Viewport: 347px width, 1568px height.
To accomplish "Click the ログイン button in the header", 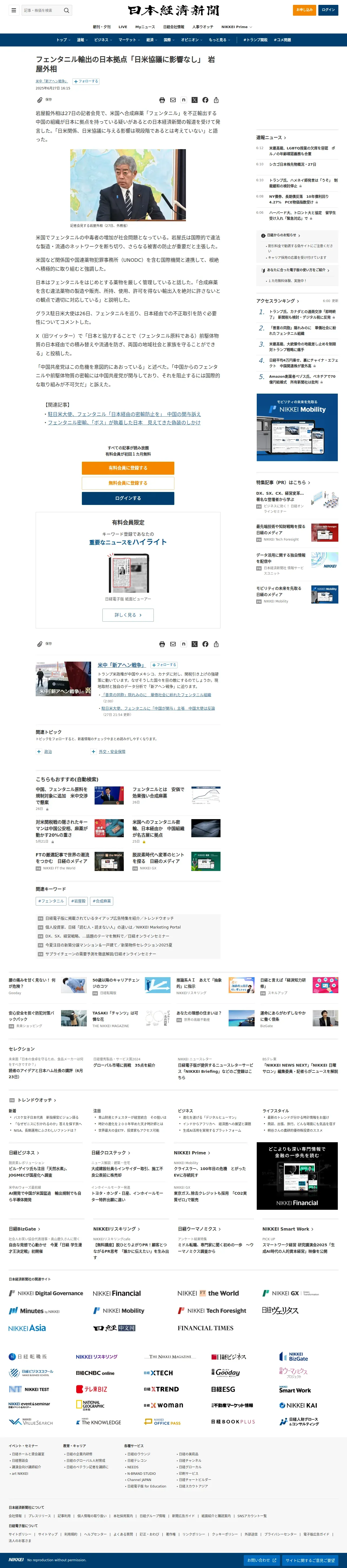I will [x=328, y=10].
